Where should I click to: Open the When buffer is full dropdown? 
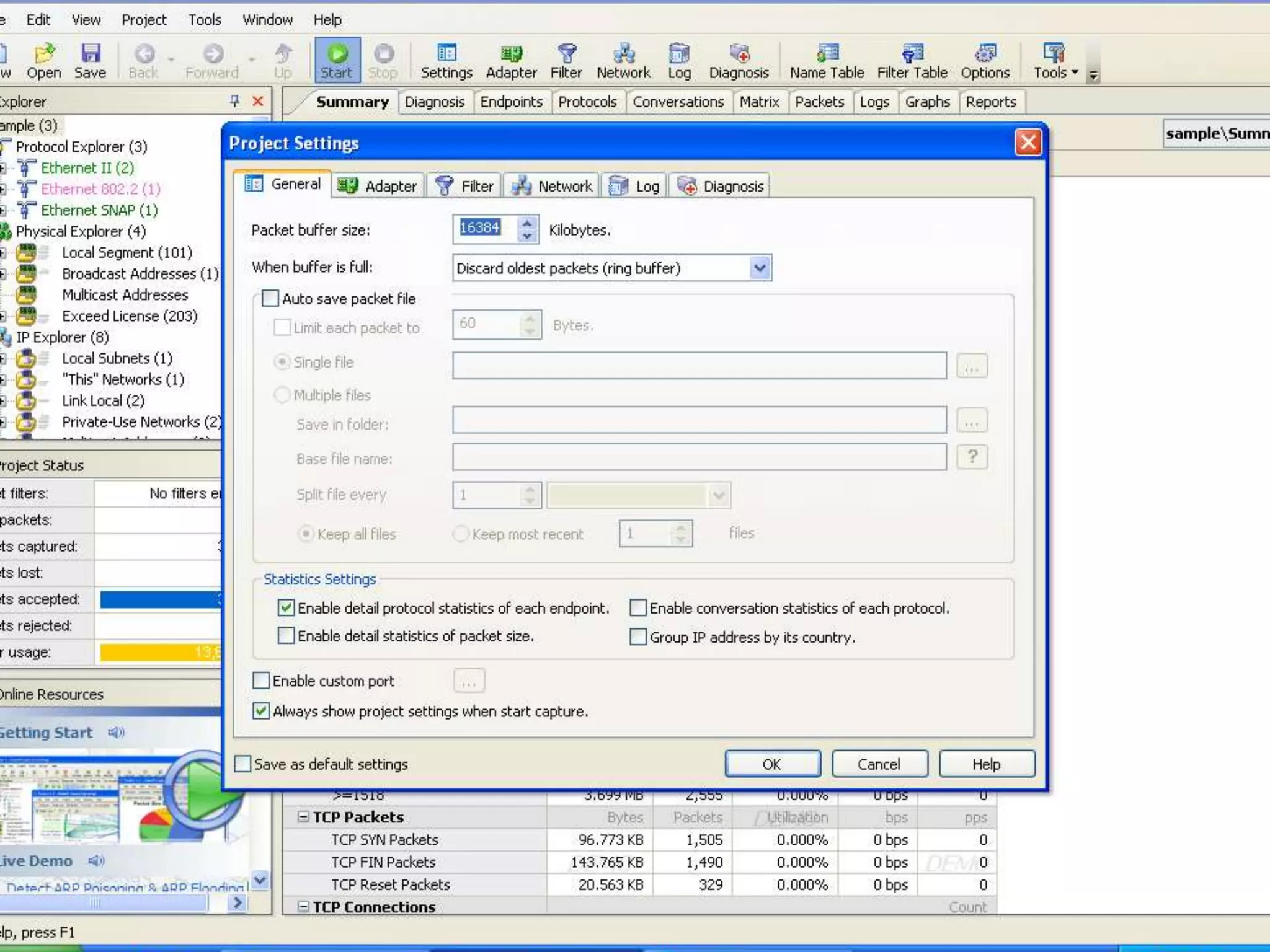pos(760,268)
